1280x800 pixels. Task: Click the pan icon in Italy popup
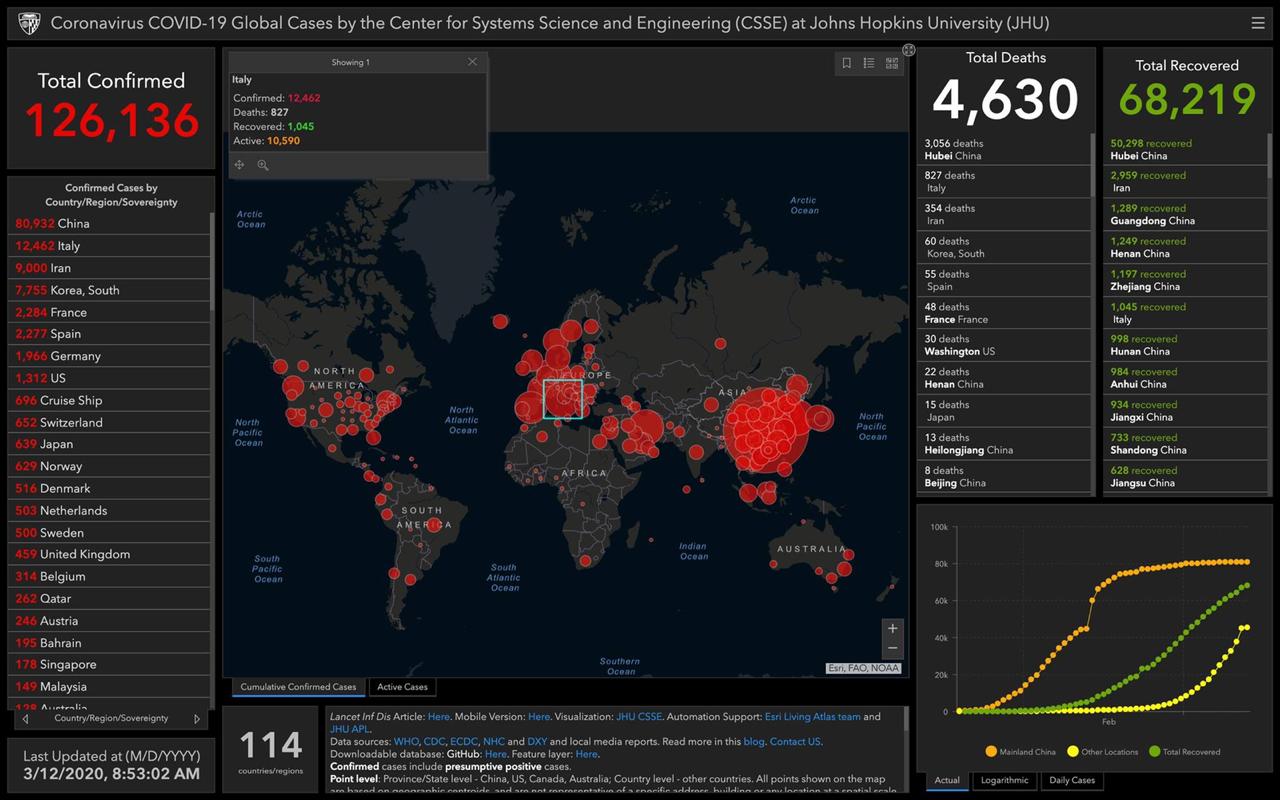pyautogui.click(x=240, y=165)
